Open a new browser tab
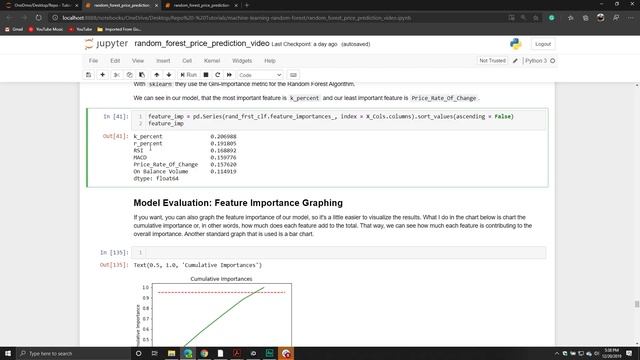The image size is (640, 360). click(x=247, y=5)
